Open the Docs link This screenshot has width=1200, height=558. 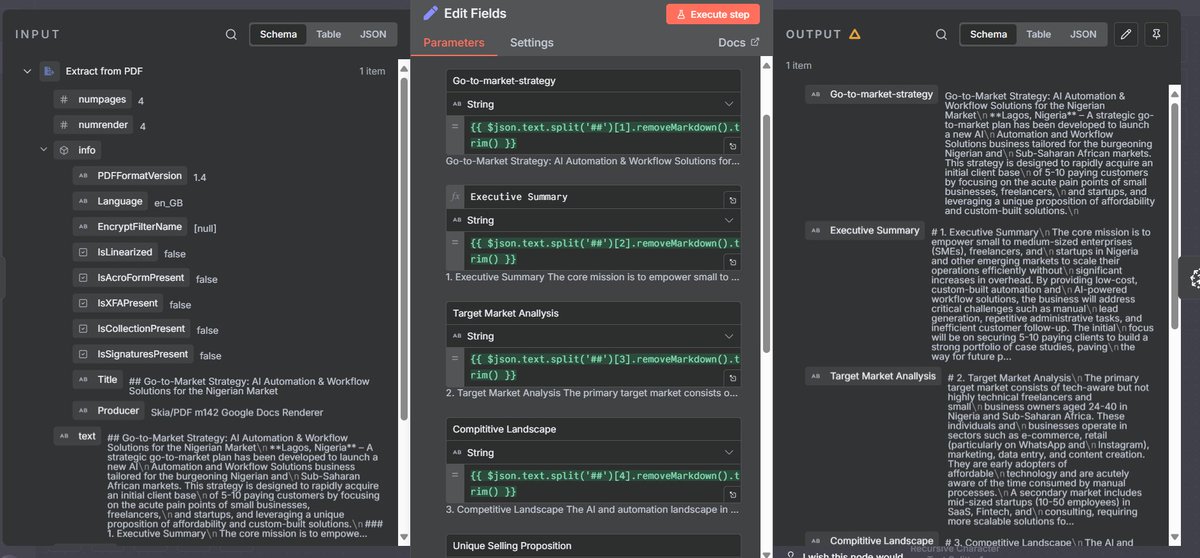pyautogui.click(x=739, y=43)
